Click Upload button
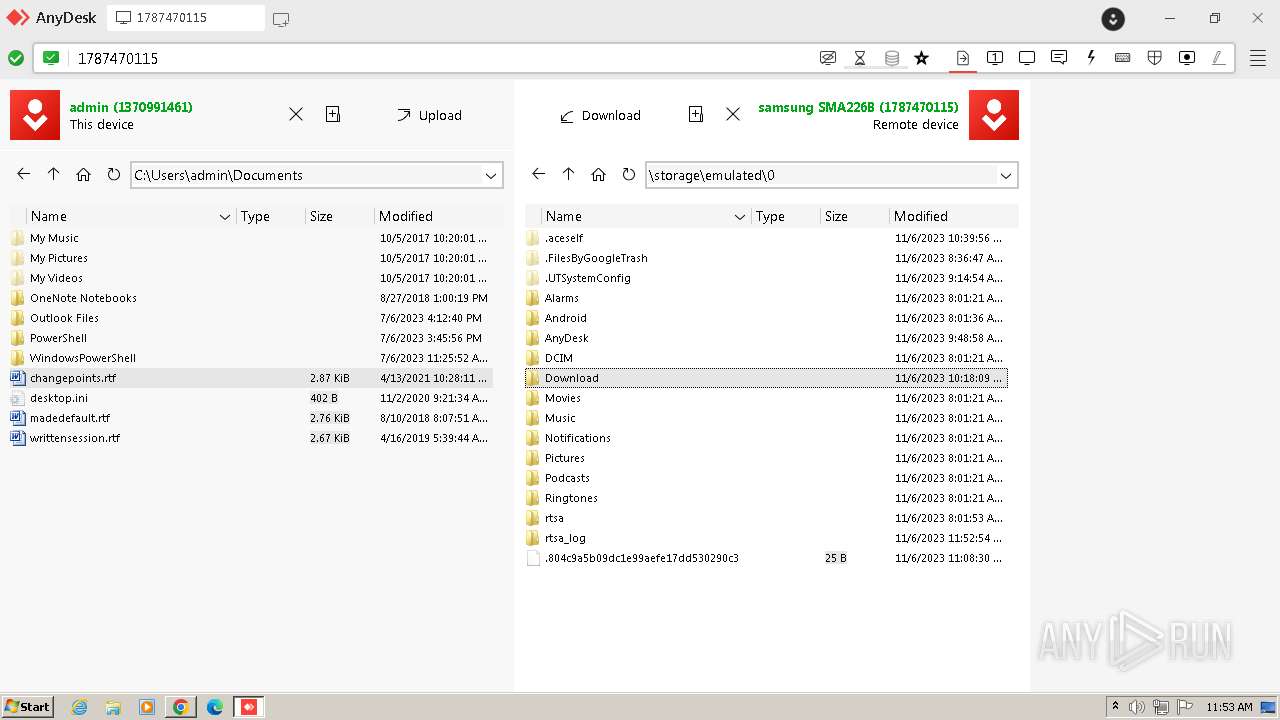Image resolution: width=1280 pixels, height=720 pixels. pyautogui.click(x=429, y=115)
